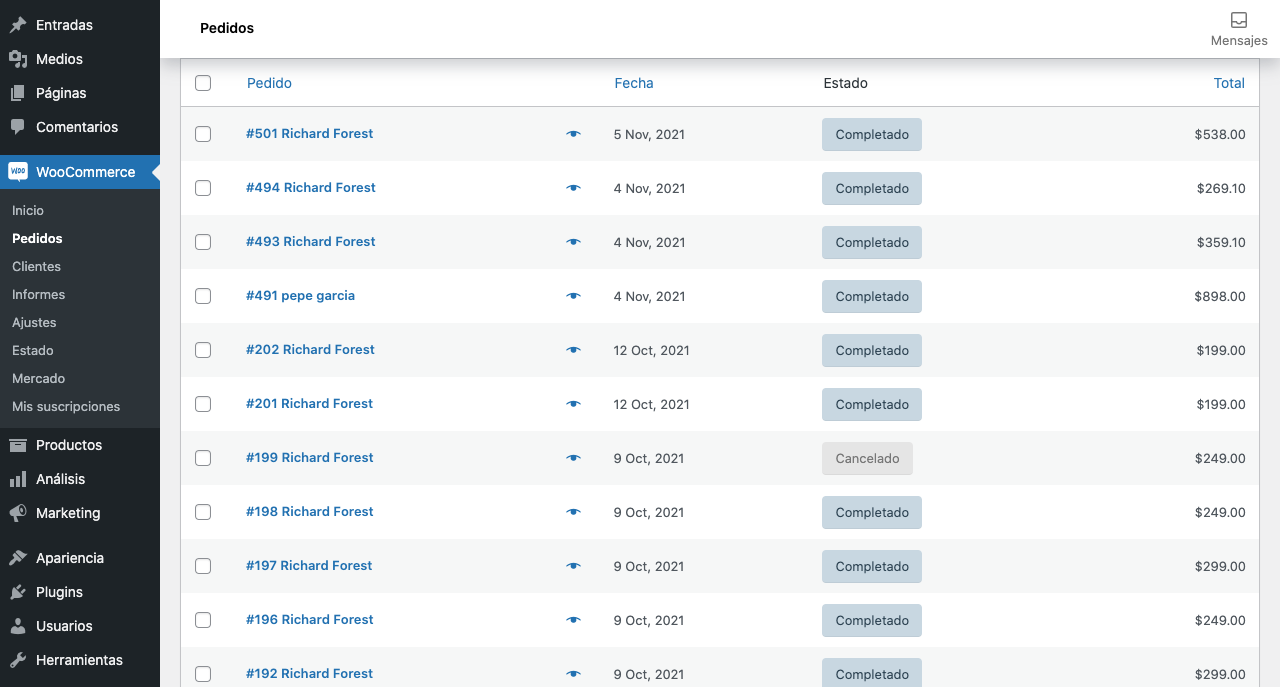Click the Plugins plug icon

pyautogui.click(x=18, y=592)
